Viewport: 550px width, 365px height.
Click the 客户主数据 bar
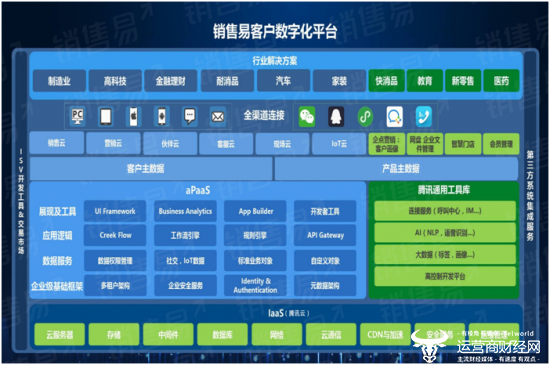(145, 169)
